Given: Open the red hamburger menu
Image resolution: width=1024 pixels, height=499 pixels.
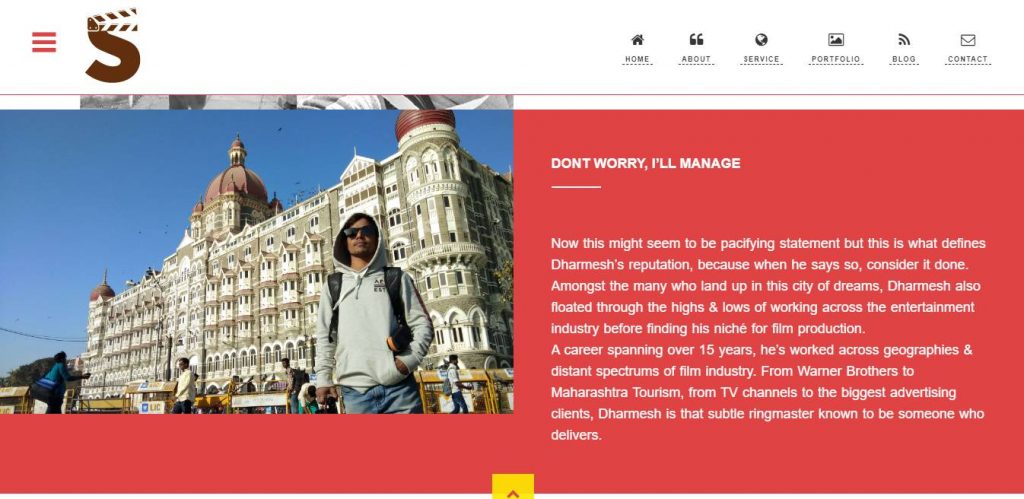Looking at the screenshot, I should pos(44,42).
